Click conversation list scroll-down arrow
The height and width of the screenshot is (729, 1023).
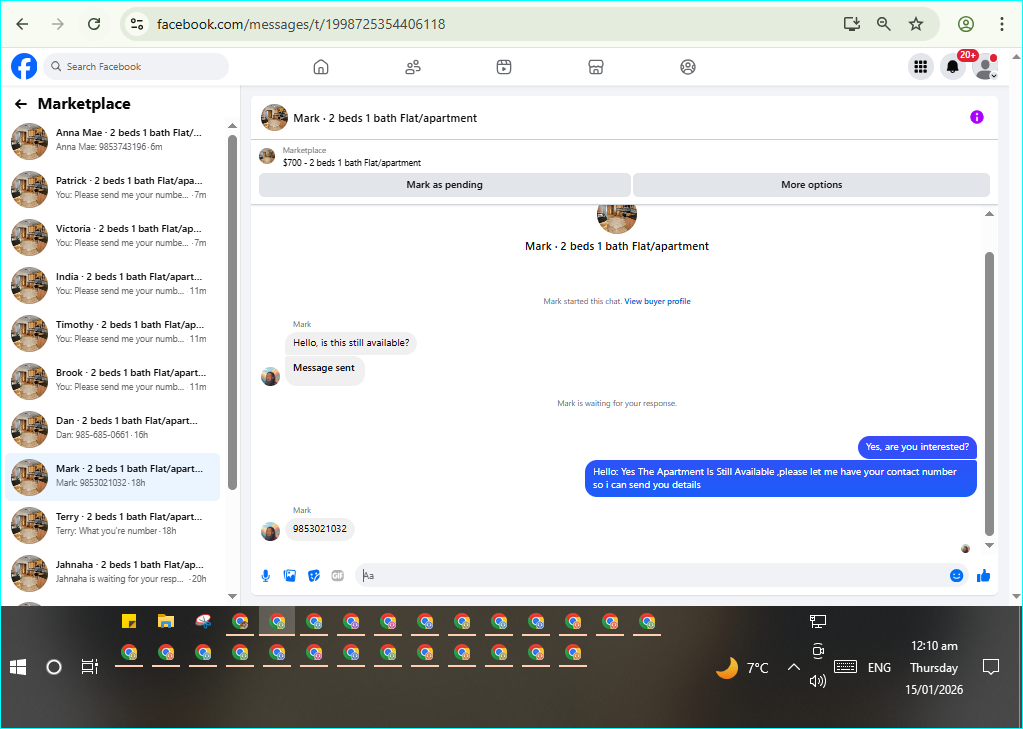(232, 596)
